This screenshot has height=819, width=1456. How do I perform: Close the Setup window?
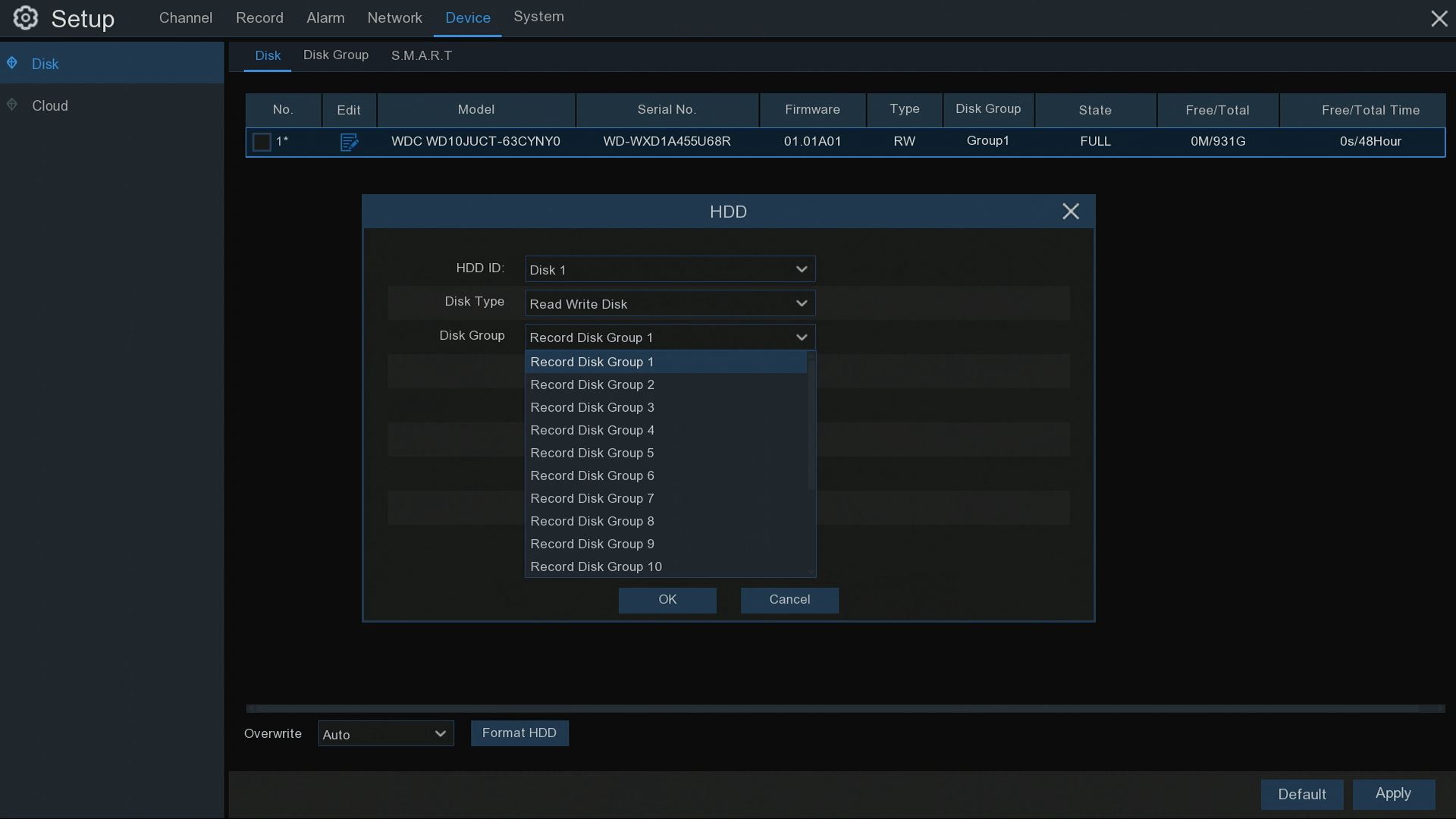click(1439, 19)
